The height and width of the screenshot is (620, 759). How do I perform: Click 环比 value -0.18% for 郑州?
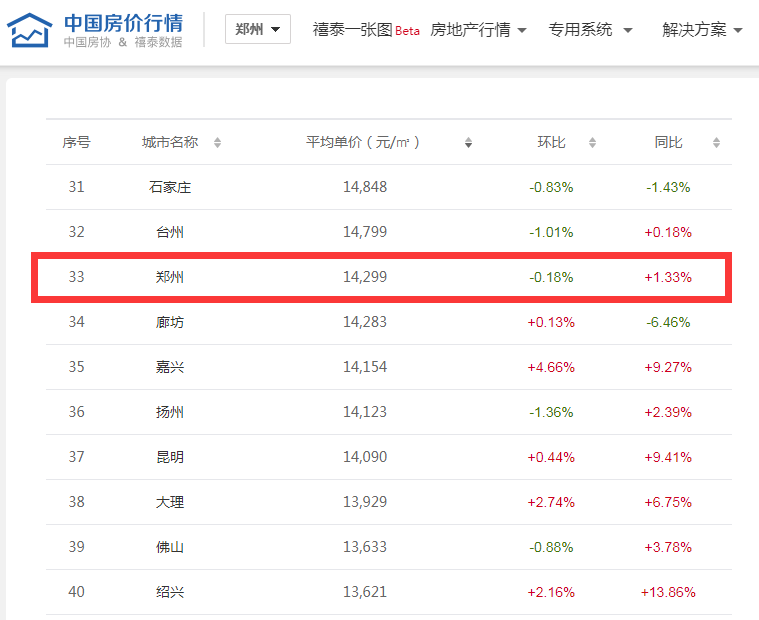click(551, 277)
